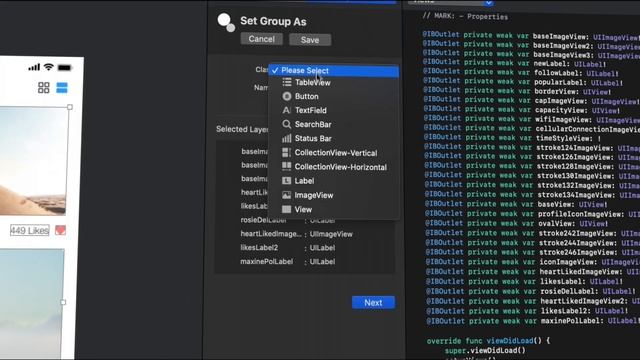Click the Cancel button

pyautogui.click(x=262, y=39)
